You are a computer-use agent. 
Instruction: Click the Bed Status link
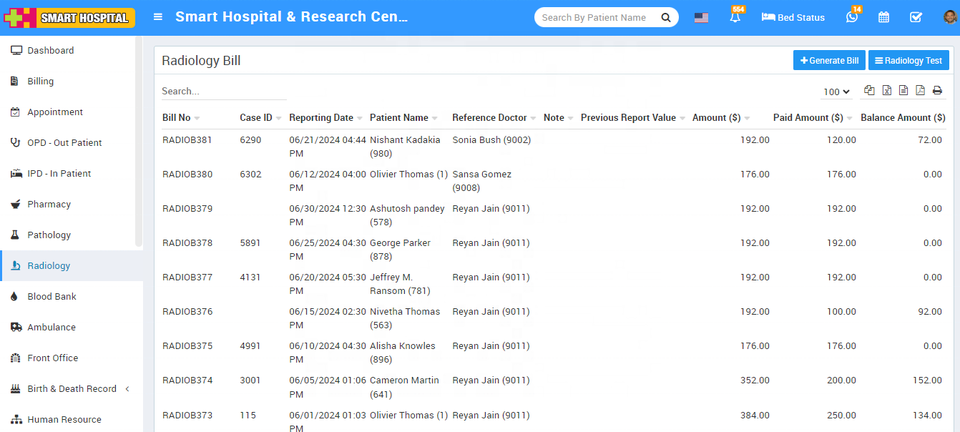tap(793, 18)
